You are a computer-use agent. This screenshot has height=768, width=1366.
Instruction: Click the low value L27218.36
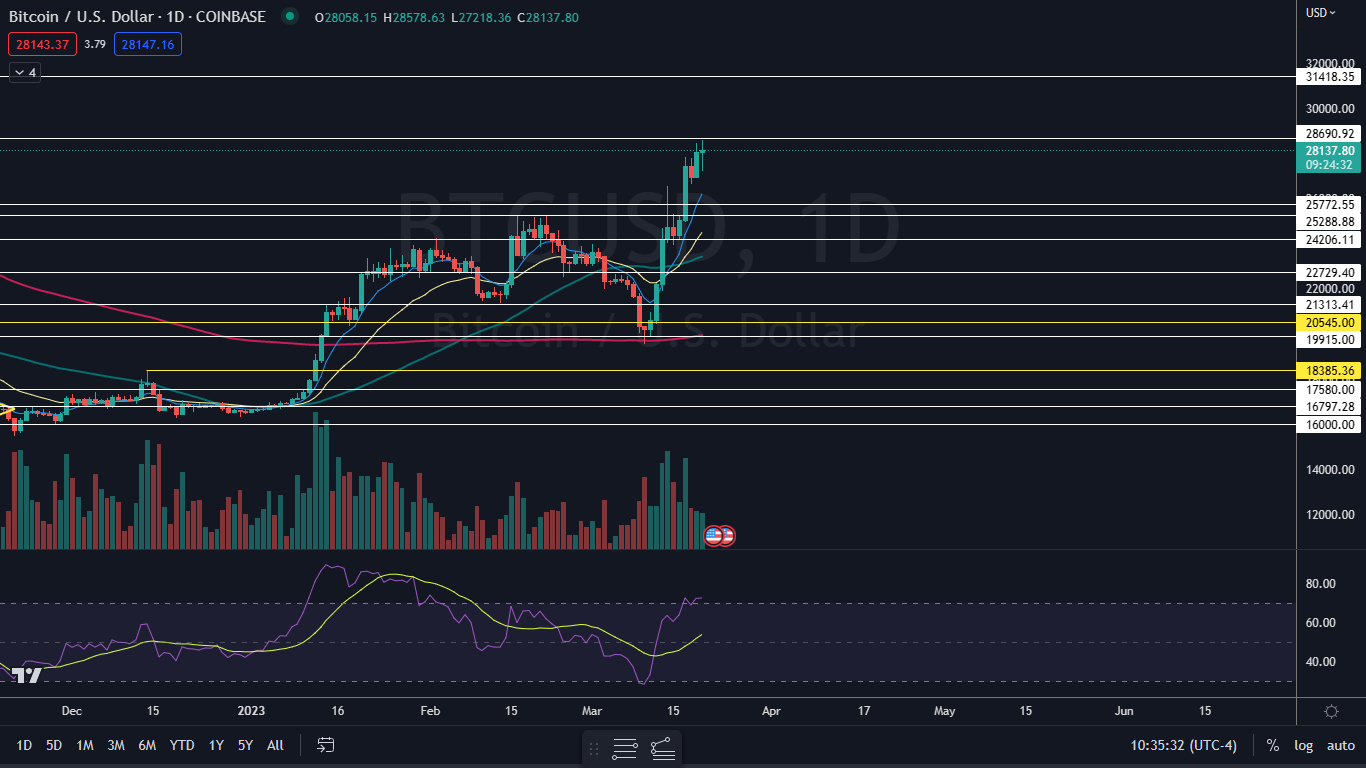pos(480,17)
